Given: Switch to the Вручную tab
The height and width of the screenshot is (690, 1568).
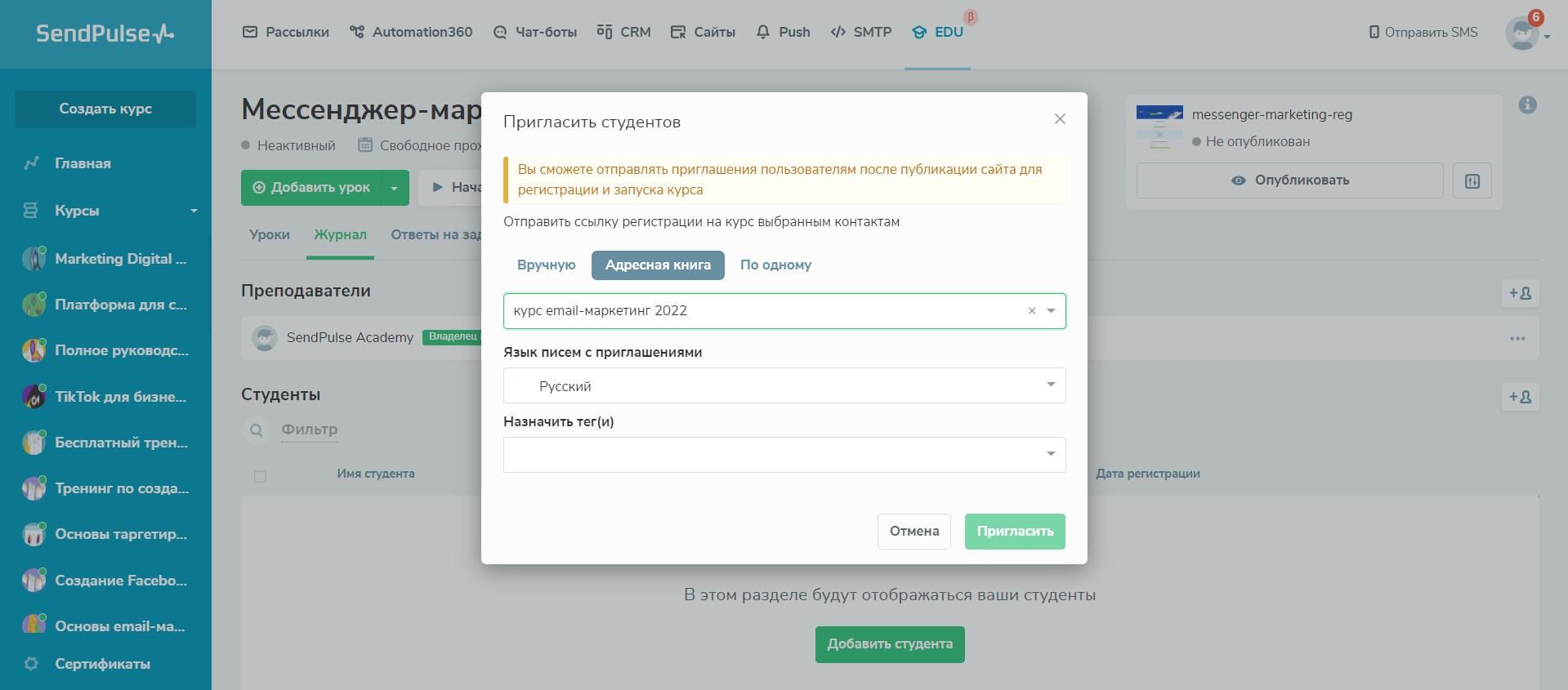Looking at the screenshot, I should 546,265.
